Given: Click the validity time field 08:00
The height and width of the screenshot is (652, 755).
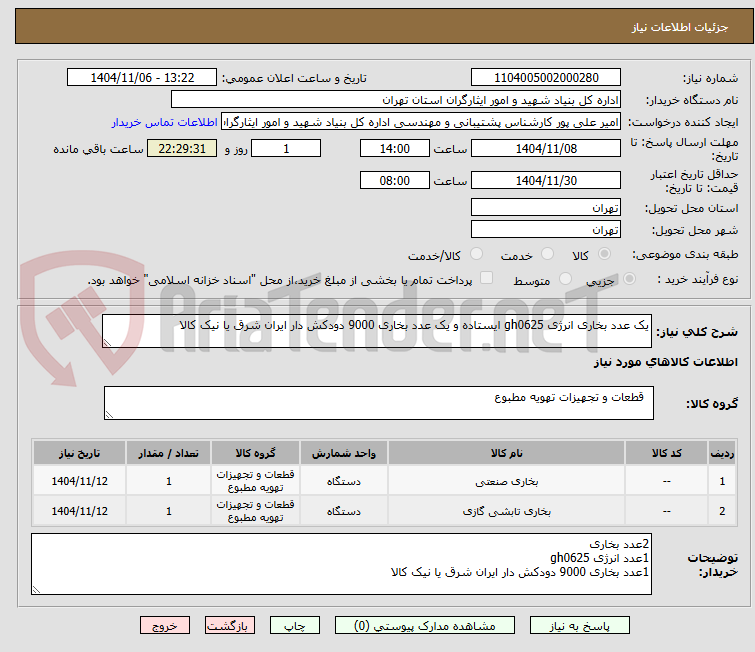Looking at the screenshot, I should [x=395, y=180].
